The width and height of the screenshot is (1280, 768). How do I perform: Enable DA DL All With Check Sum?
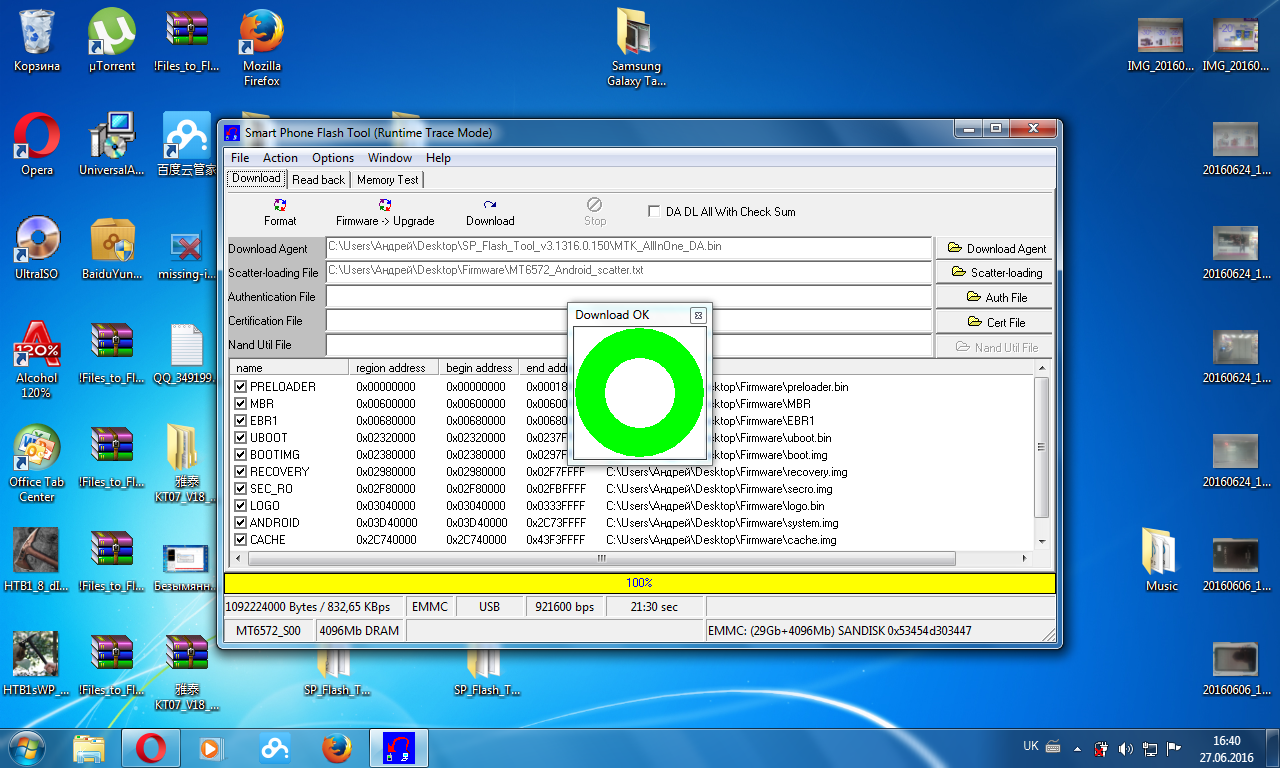point(654,212)
